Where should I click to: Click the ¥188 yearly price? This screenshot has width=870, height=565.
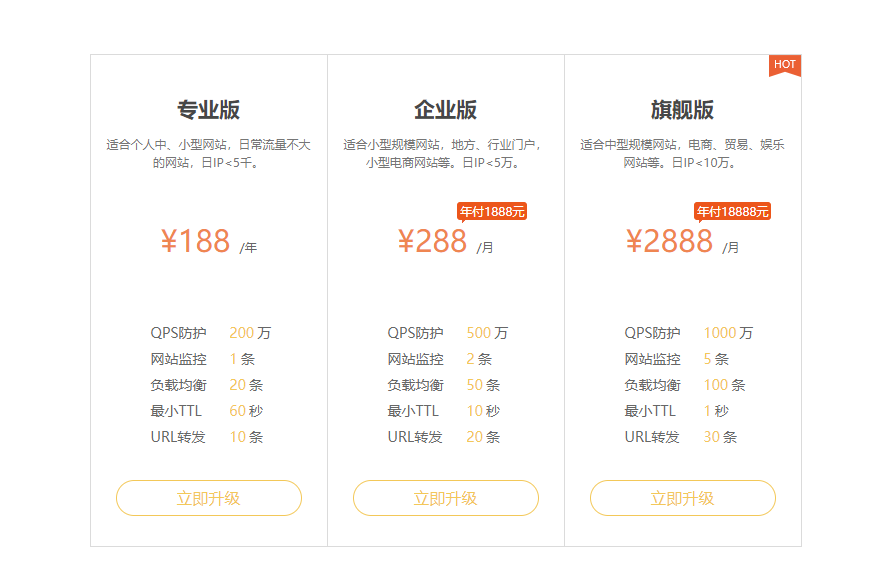point(196,241)
